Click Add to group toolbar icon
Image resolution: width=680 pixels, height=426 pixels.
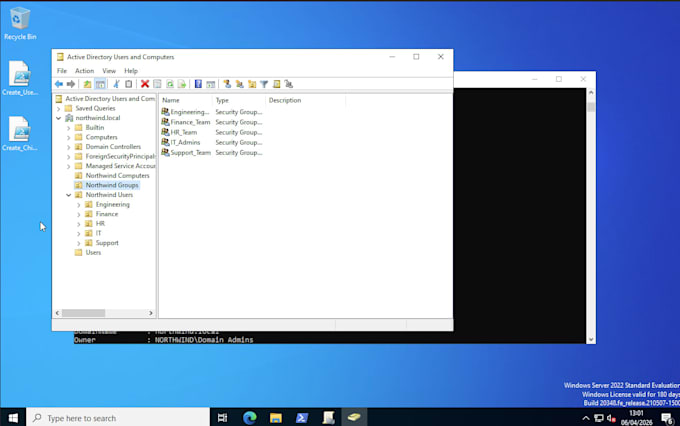pos(289,84)
